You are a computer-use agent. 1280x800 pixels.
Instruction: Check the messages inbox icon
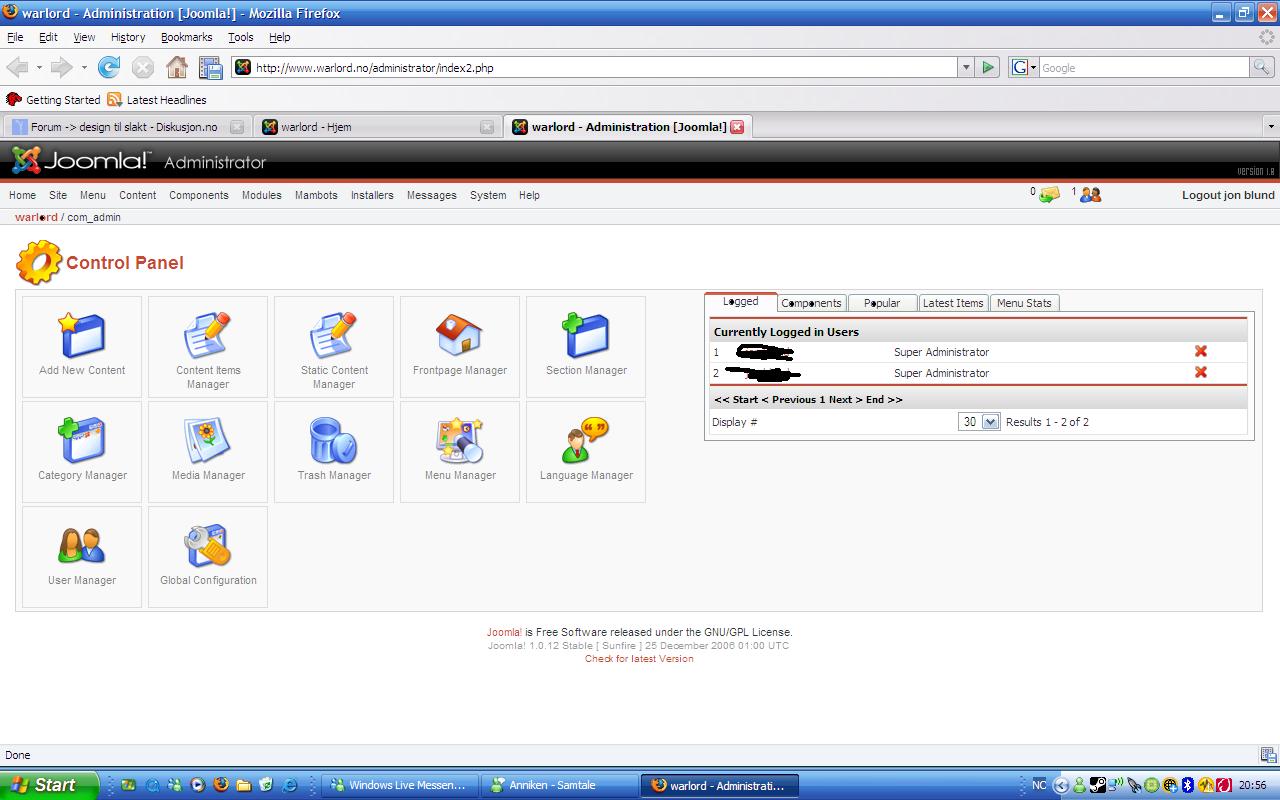tap(1049, 195)
